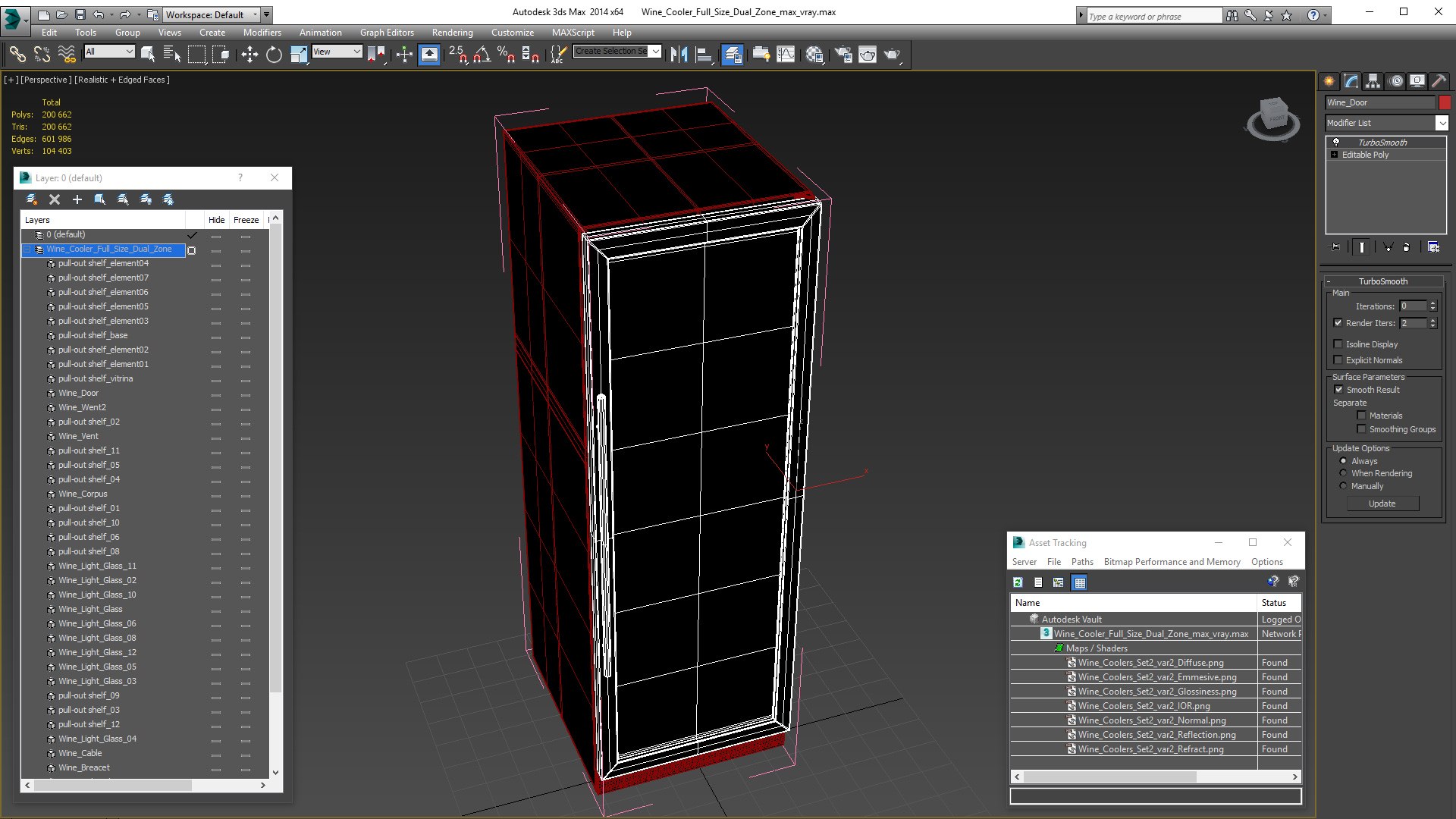Open the Rendering menu
The image size is (1456, 819).
tap(452, 33)
